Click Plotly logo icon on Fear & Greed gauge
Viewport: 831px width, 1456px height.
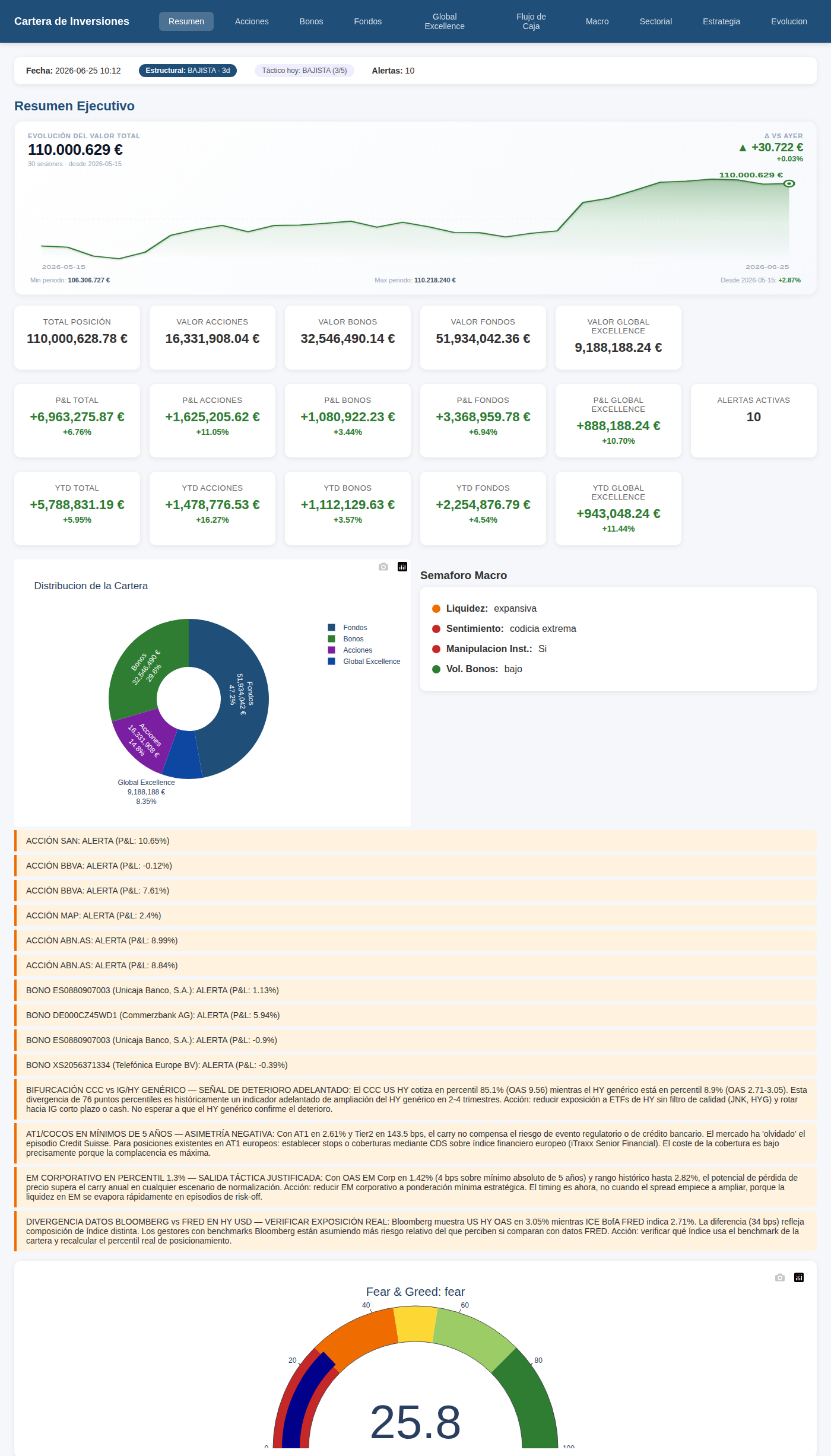(799, 1277)
